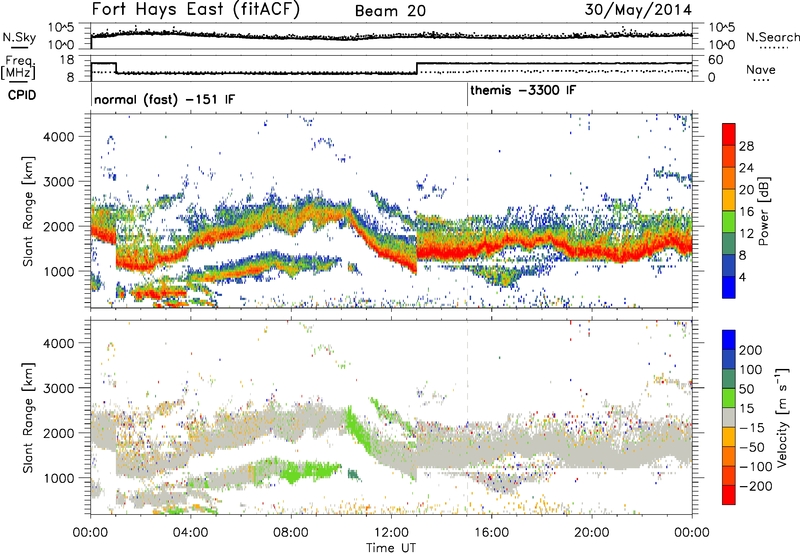Click the blue top swatch on Velocity colorbar

coord(729,340)
